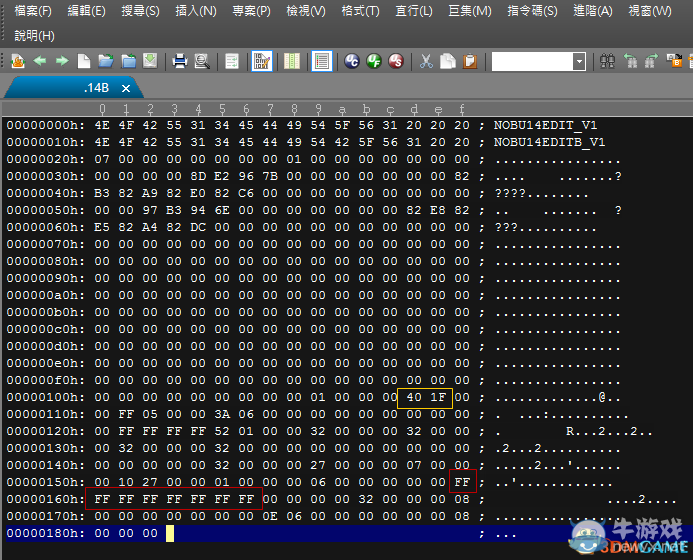The image size is (693, 560).
Task: Launch UltraCompare with the UC icon
Action: [352, 61]
